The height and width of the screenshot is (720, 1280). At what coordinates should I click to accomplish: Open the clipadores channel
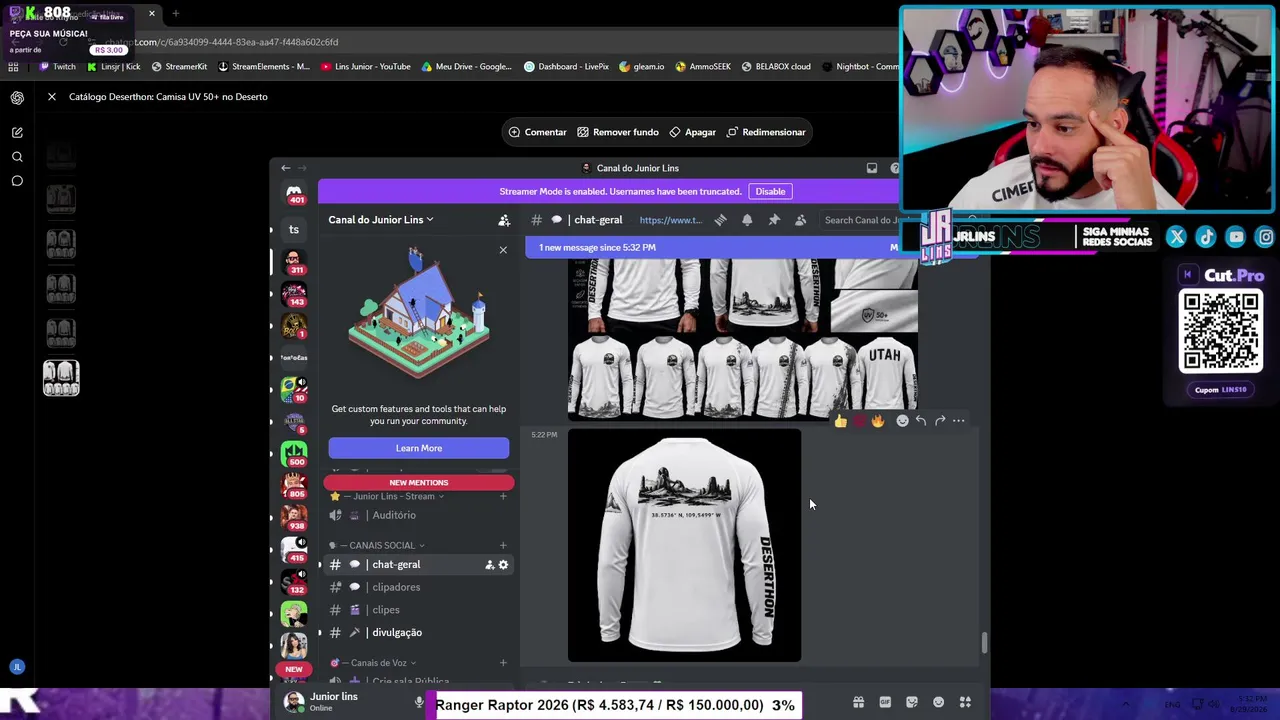tap(418, 587)
